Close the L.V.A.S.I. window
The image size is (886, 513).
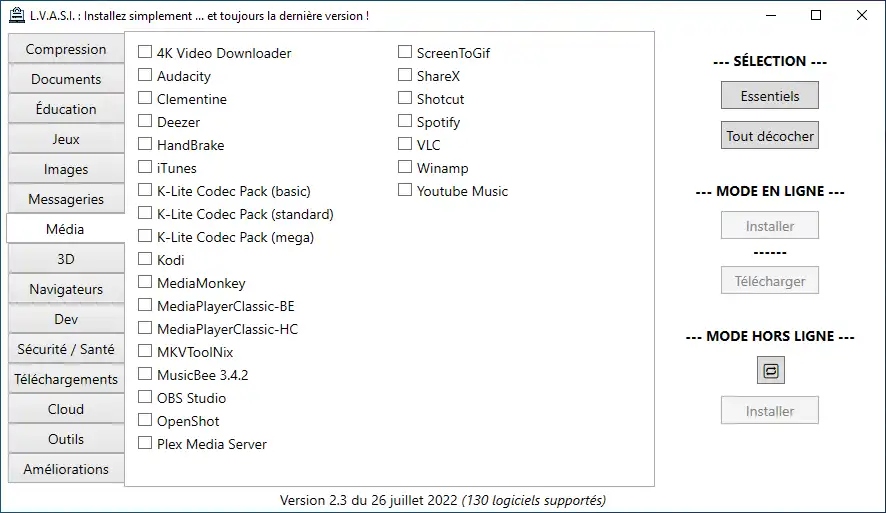tap(862, 15)
